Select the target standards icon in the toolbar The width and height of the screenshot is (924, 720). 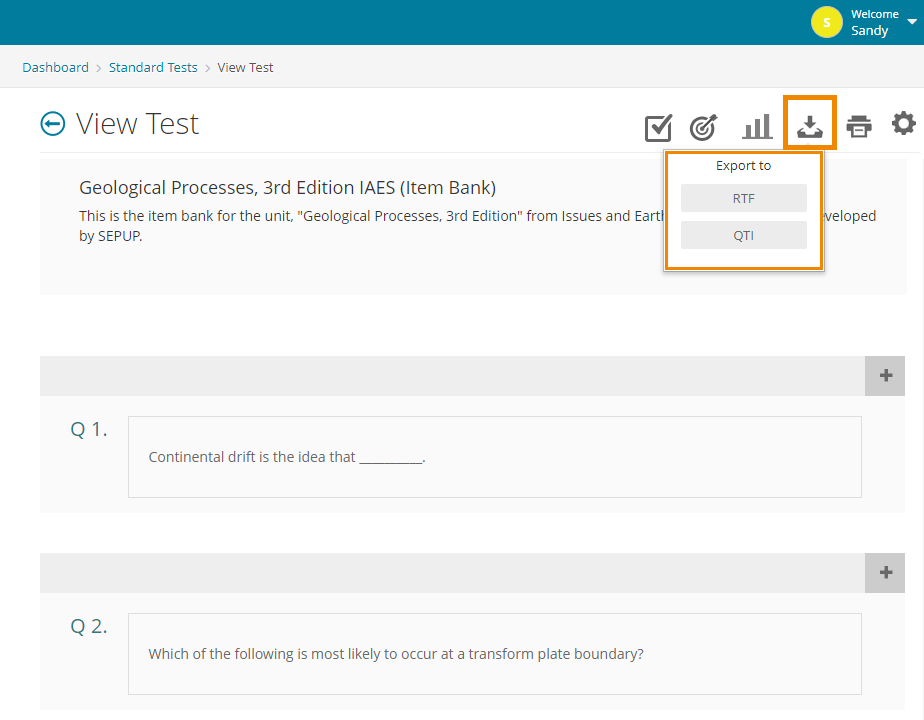coord(703,127)
